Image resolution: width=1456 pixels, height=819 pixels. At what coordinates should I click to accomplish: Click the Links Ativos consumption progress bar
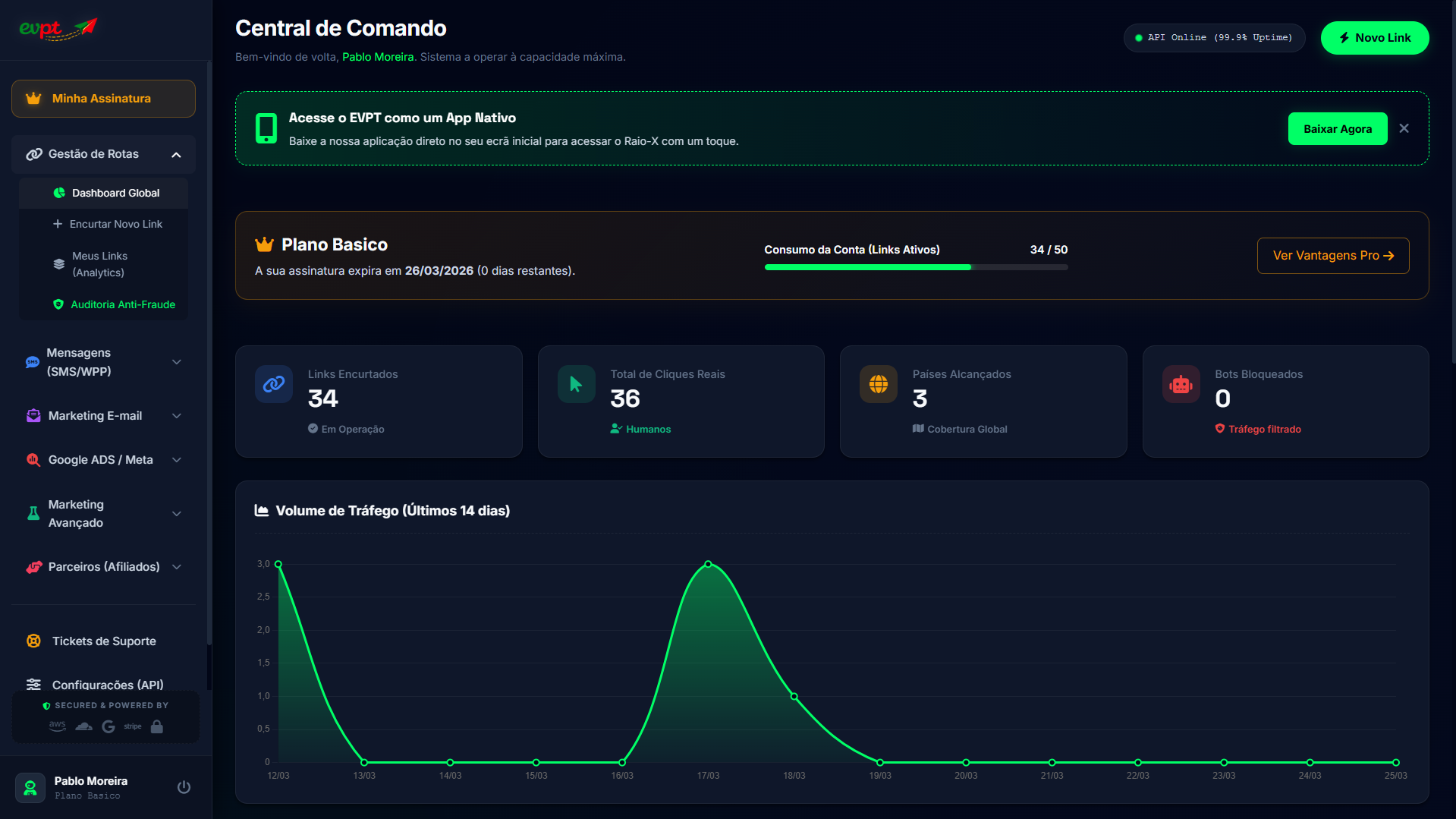tap(915, 267)
